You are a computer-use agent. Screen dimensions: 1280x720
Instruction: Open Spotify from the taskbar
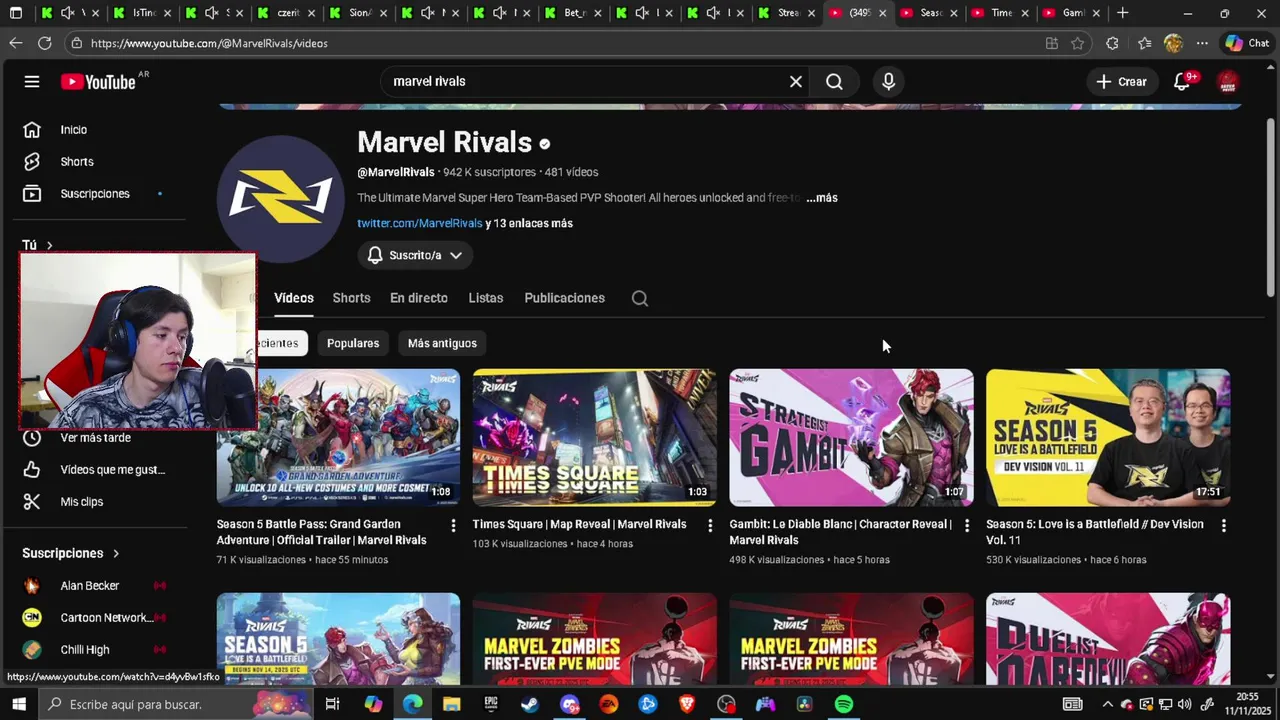[844, 704]
